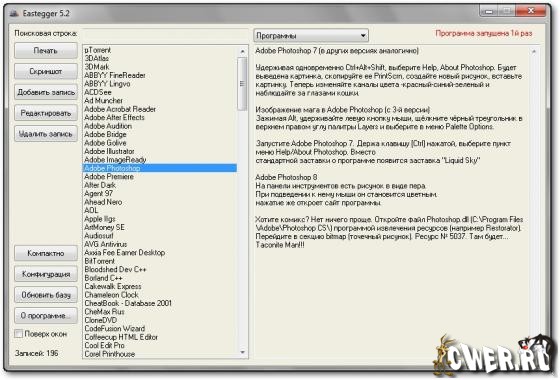Click the Удалить запись button
Image resolution: width=560 pixels, height=380 pixels.
pyautogui.click(x=46, y=134)
